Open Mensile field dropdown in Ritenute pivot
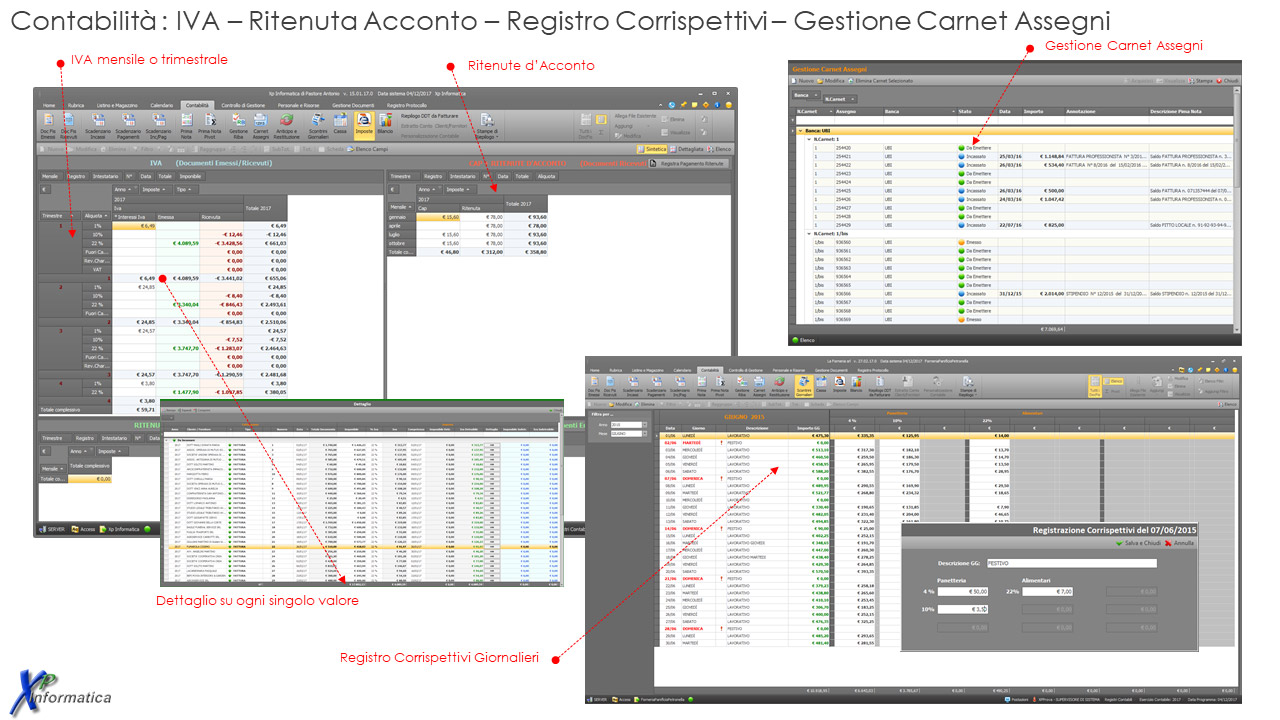1280x720 pixels. pos(402,207)
